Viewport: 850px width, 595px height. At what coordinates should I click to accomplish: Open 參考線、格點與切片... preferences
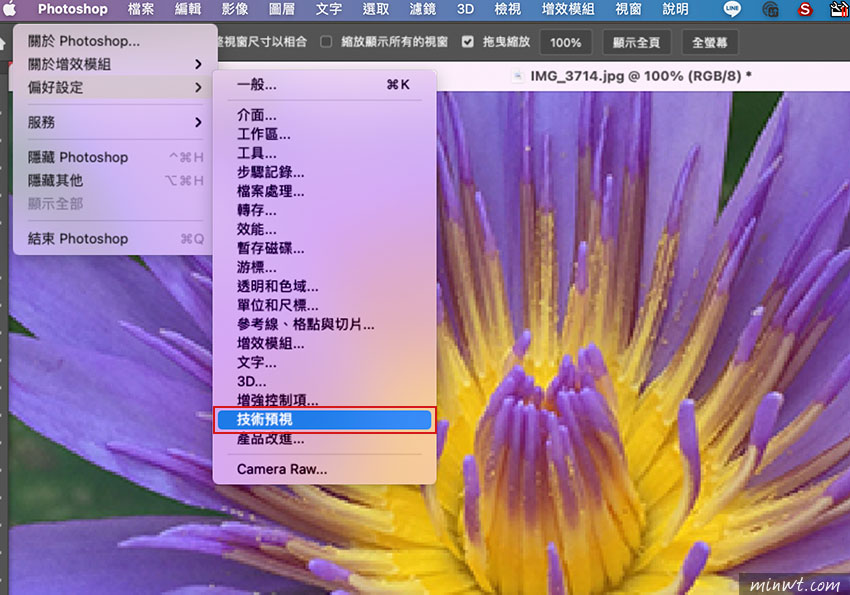pyautogui.click(x=324, y=324)
